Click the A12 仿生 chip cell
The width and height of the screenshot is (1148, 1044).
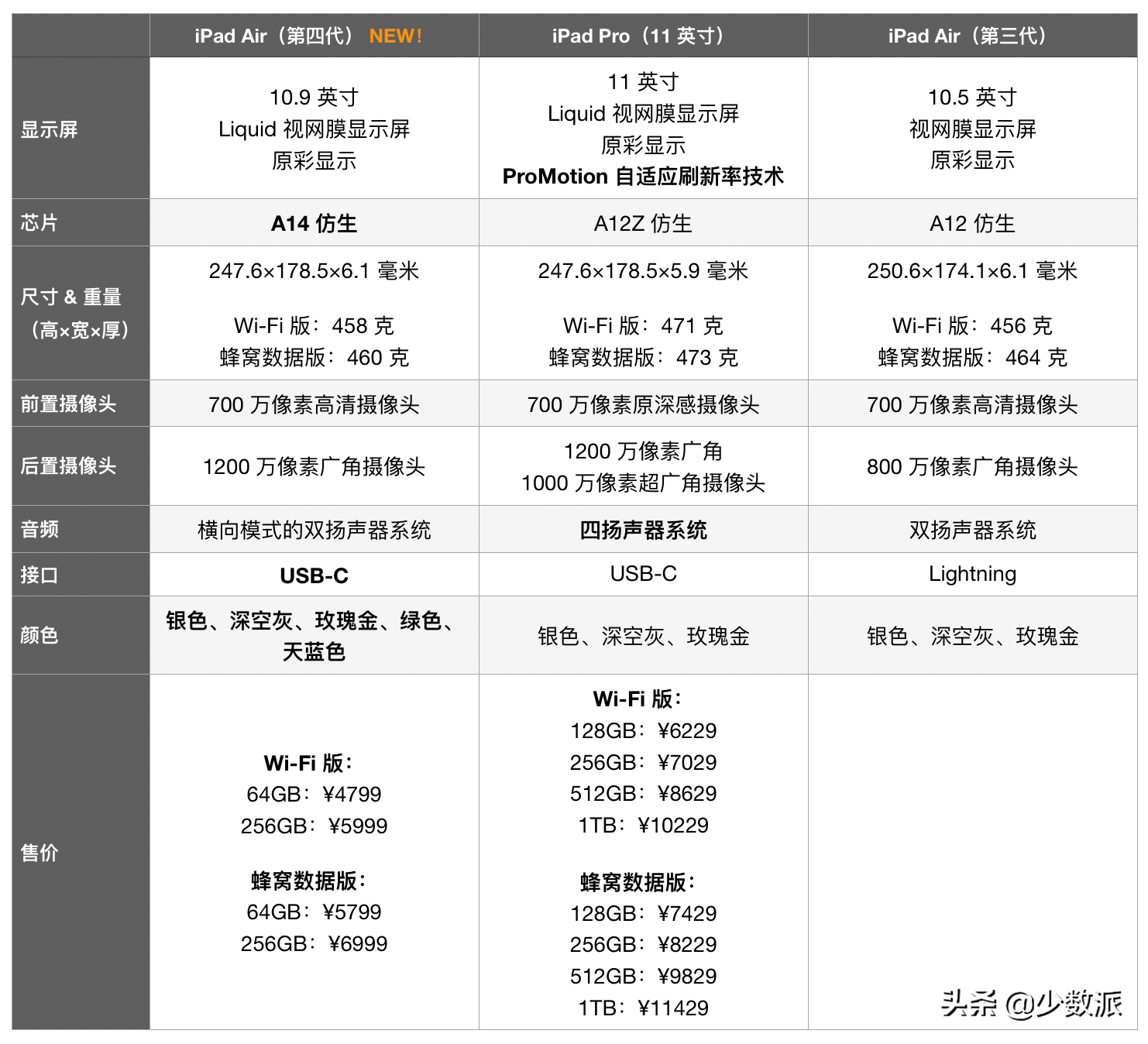point(972,224)
